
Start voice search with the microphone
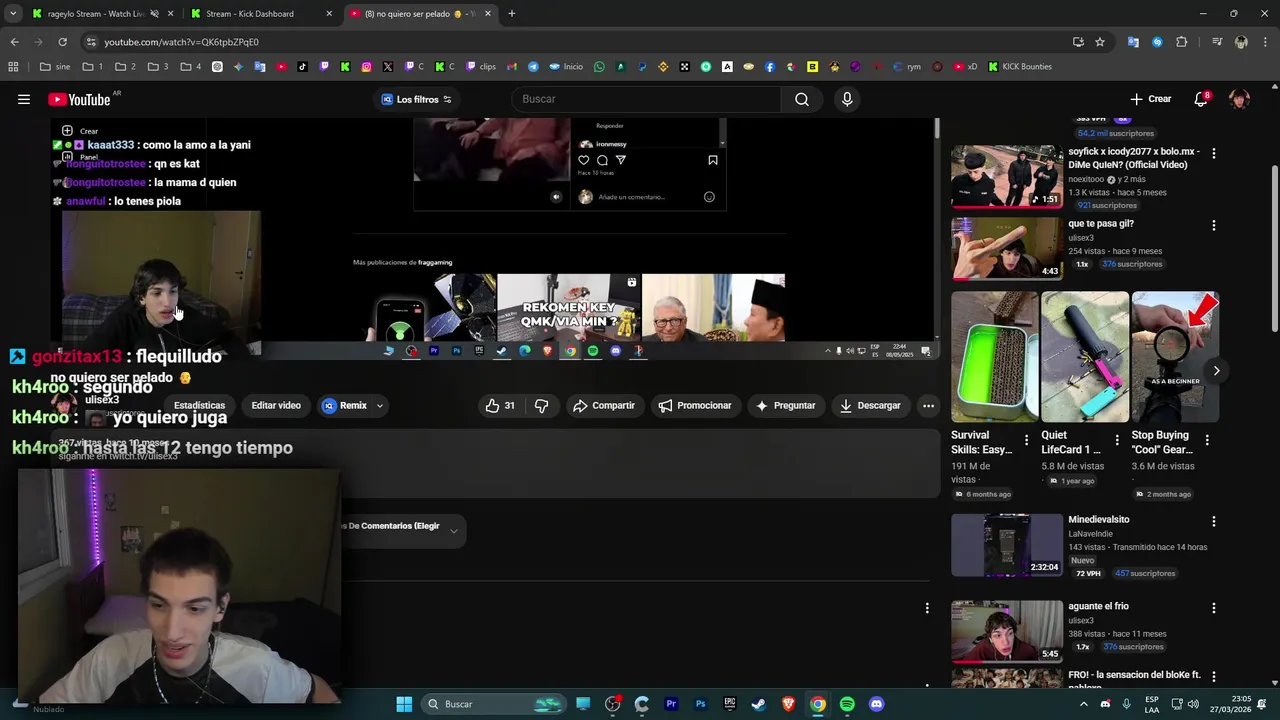pos(847,99)
